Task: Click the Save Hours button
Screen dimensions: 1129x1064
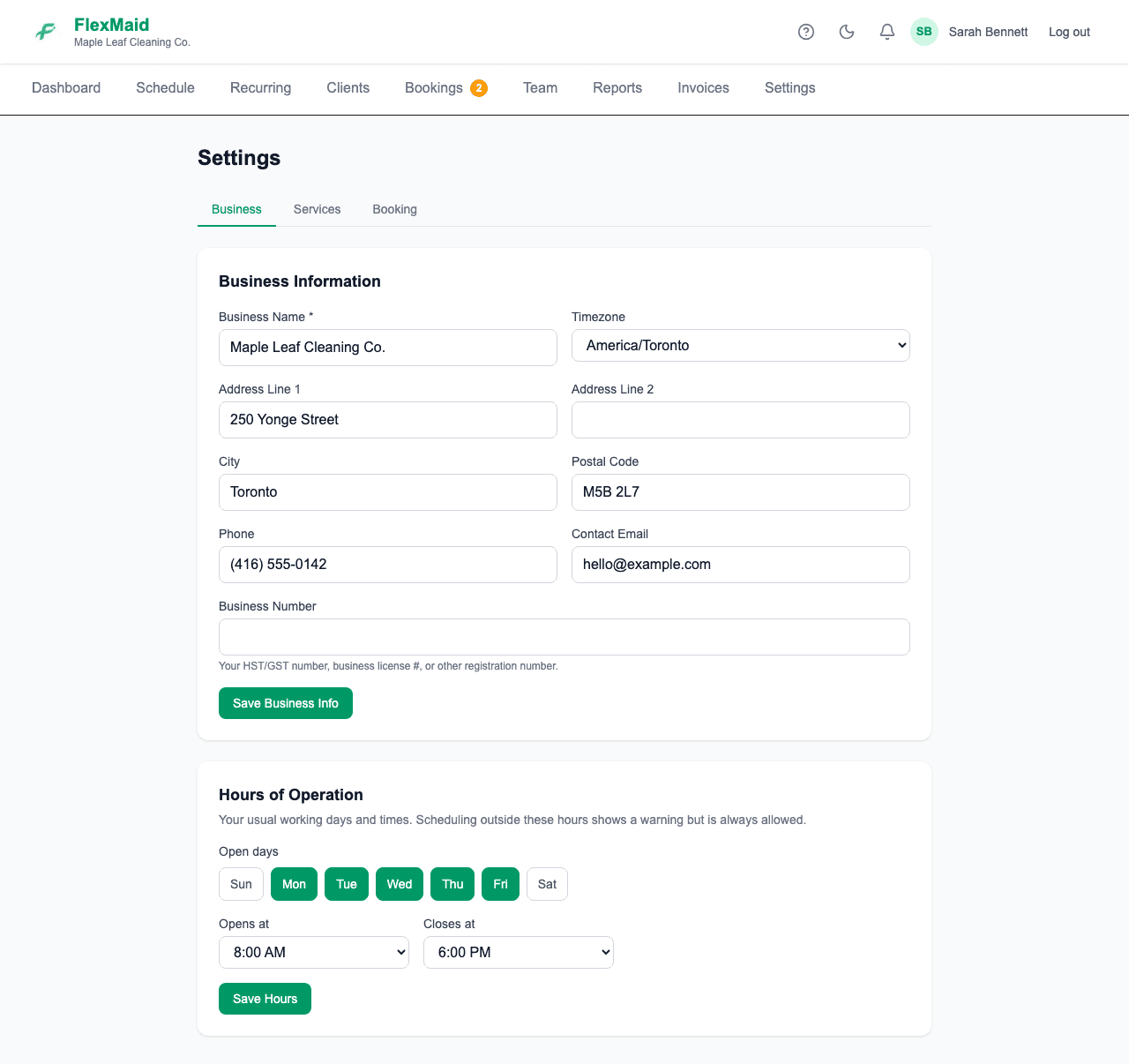Action: pos(265,999)
